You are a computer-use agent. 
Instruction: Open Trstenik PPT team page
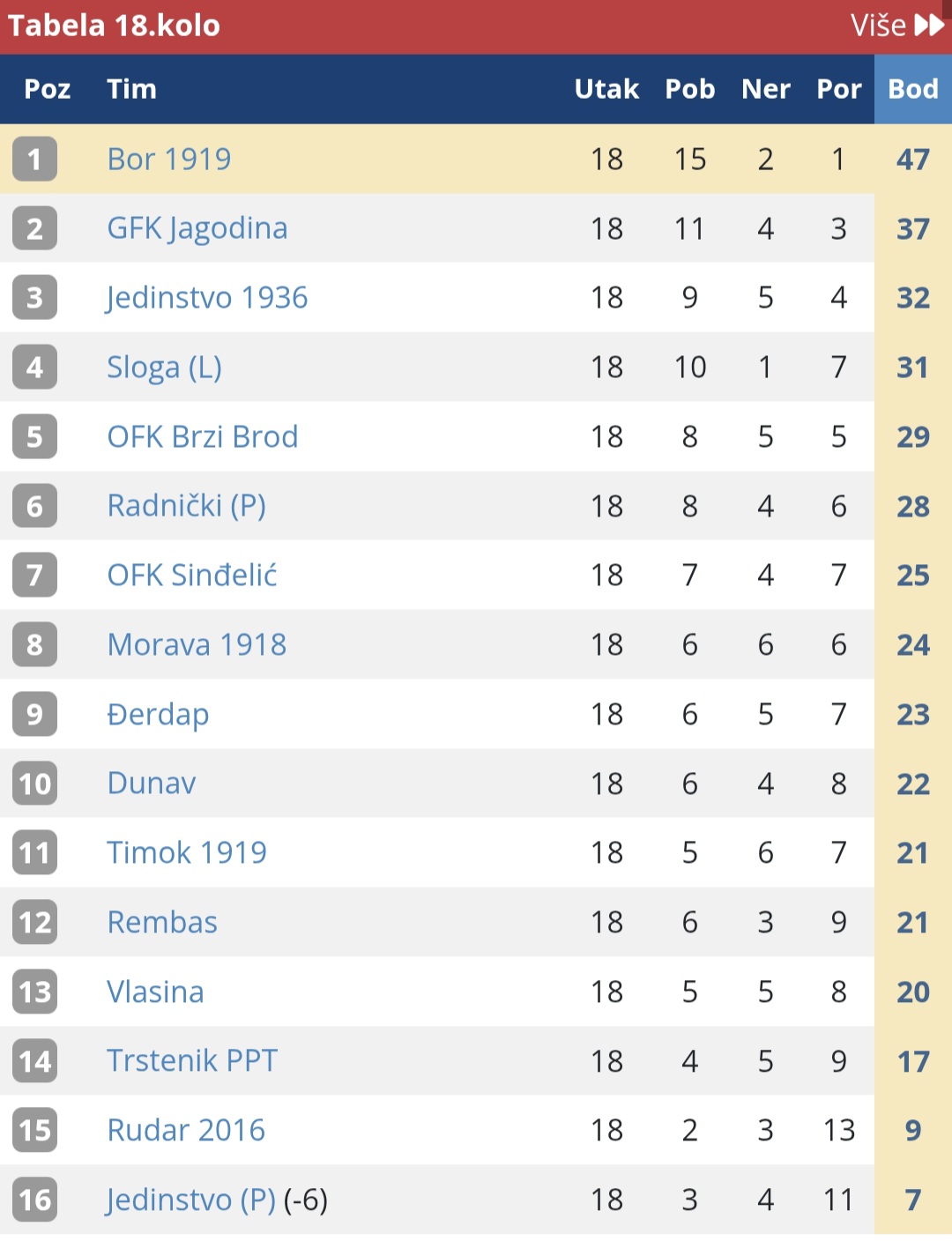coord(192,1060)
